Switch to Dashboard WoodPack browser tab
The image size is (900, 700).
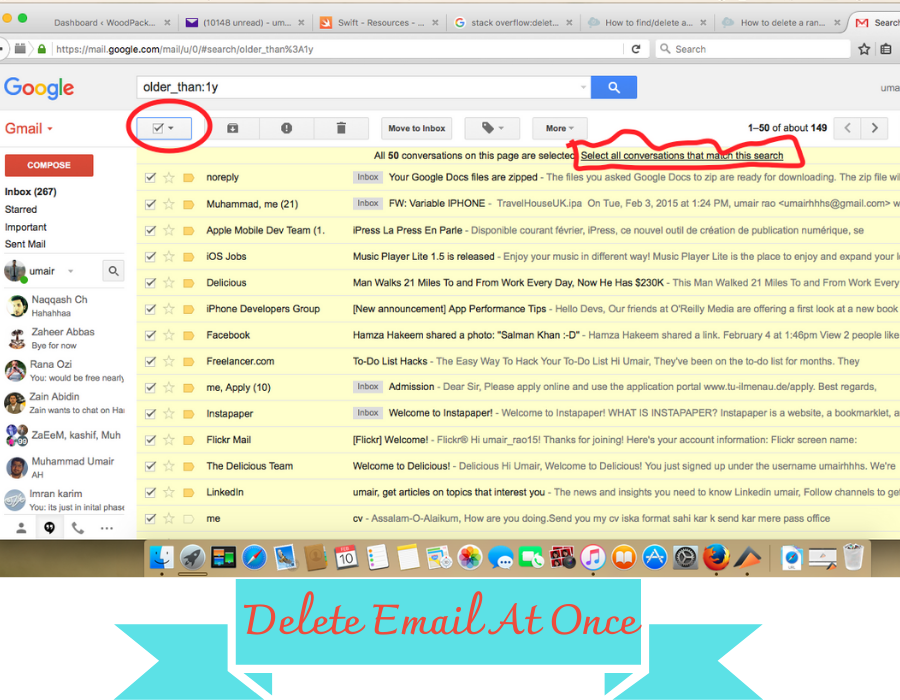pos(104,23)
